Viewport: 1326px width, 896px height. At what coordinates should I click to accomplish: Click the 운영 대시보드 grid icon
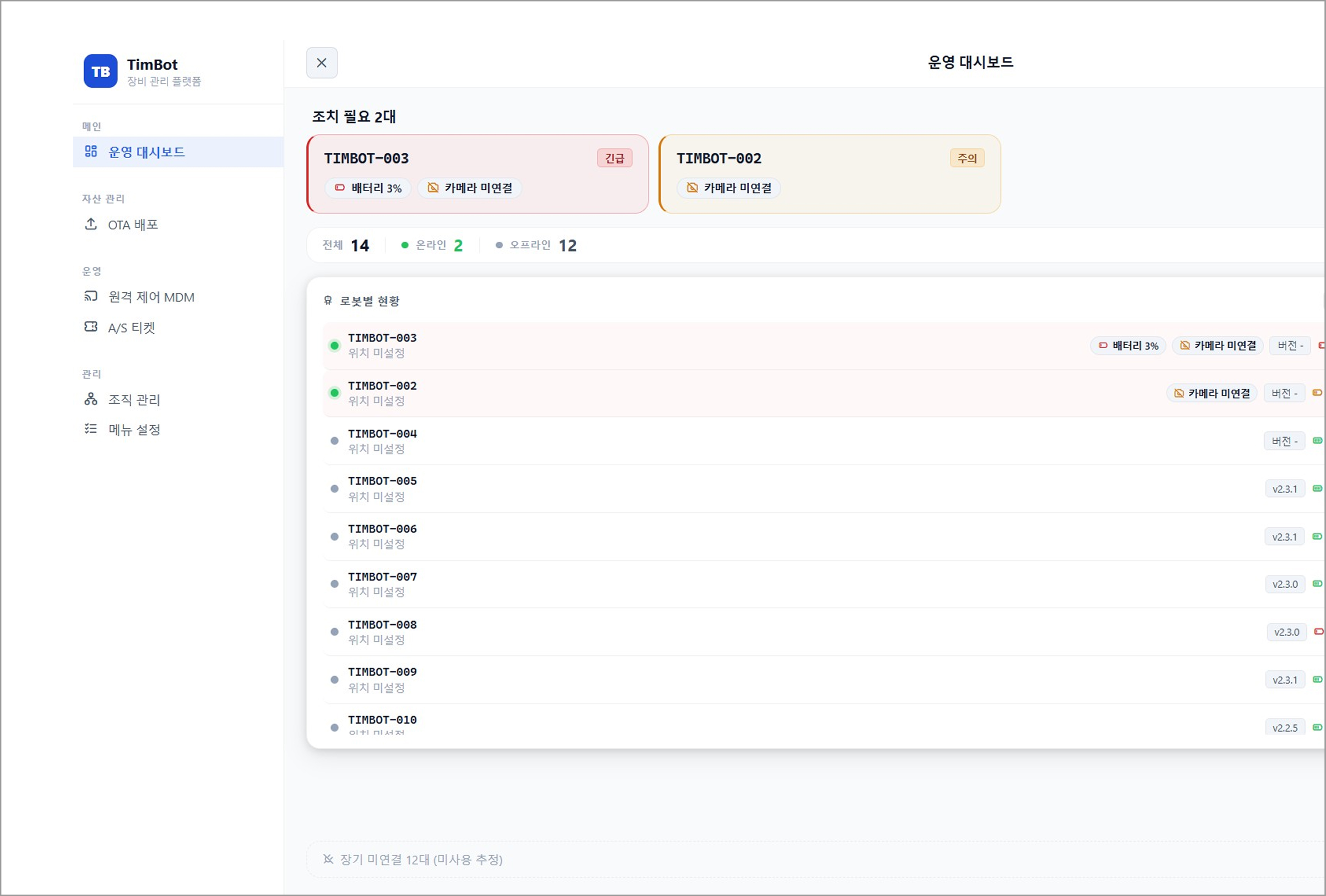[91, 151]
